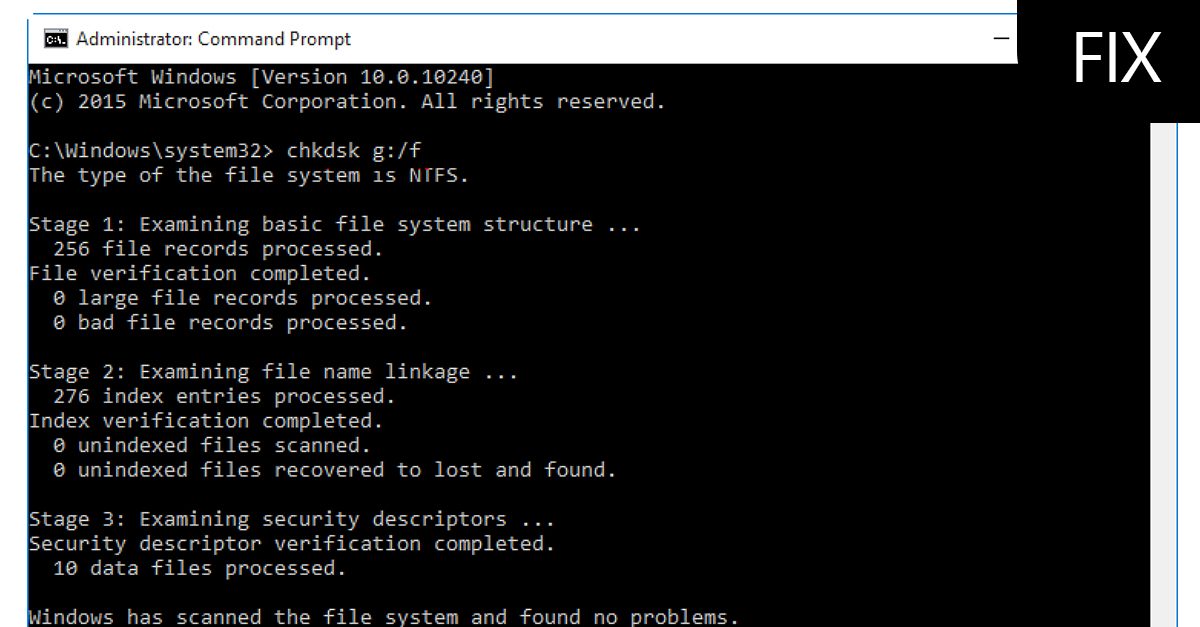The width and height of the screenshot is (1200, 627).
Task: Click the 'Stage 2: Examining file name linkage' line
Action: point(274,371)
